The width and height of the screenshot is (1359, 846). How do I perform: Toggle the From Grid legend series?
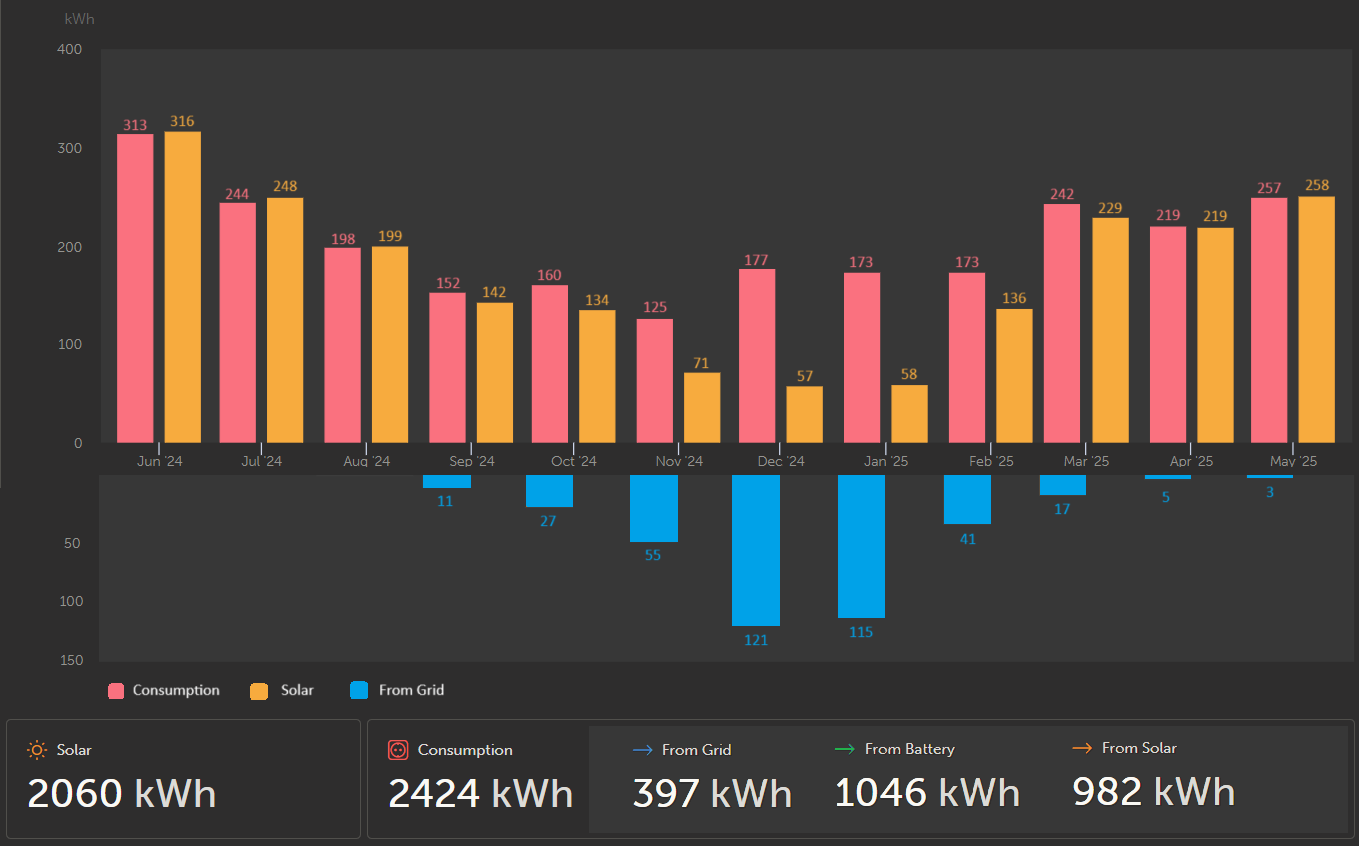point(397,690)
